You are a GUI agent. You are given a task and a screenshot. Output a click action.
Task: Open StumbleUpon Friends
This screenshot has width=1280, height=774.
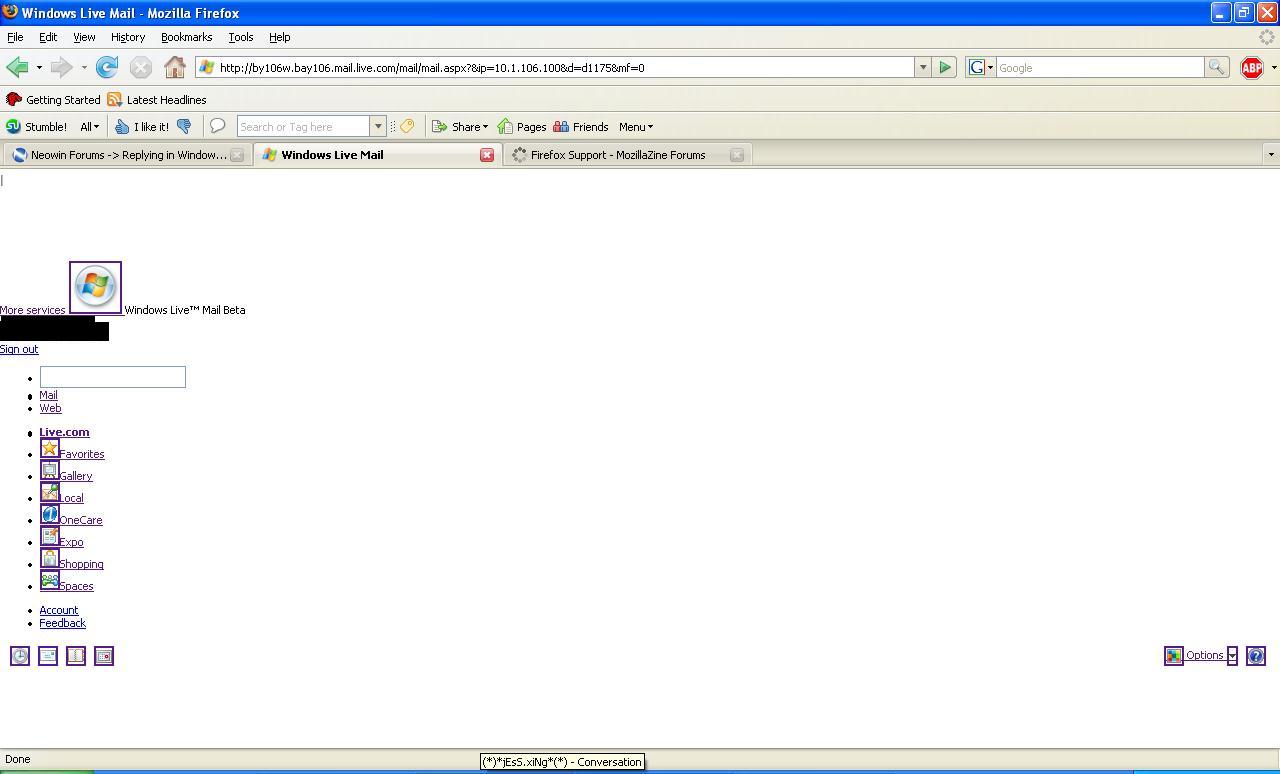coord(581,127)
